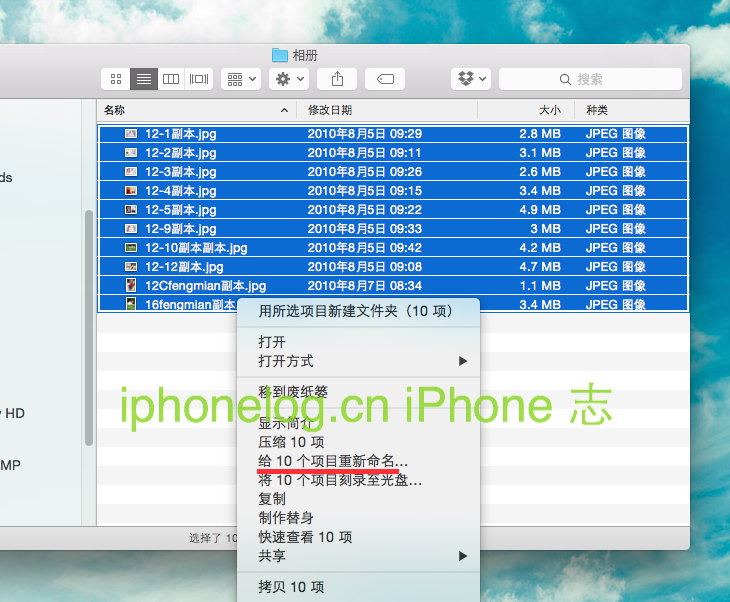This screenshot has width=730, height=602.
Task: Click the thumbnail icon of 12-9副本.jpg
Action: click(131, 229)
